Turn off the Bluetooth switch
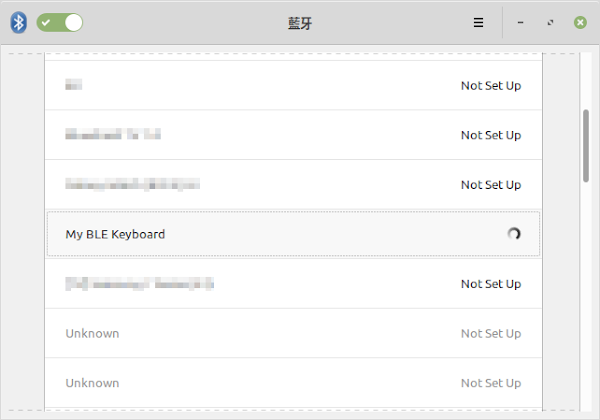The height and width of the screenshot is (420, 600). pyautogui.click(x=60, y=23)
